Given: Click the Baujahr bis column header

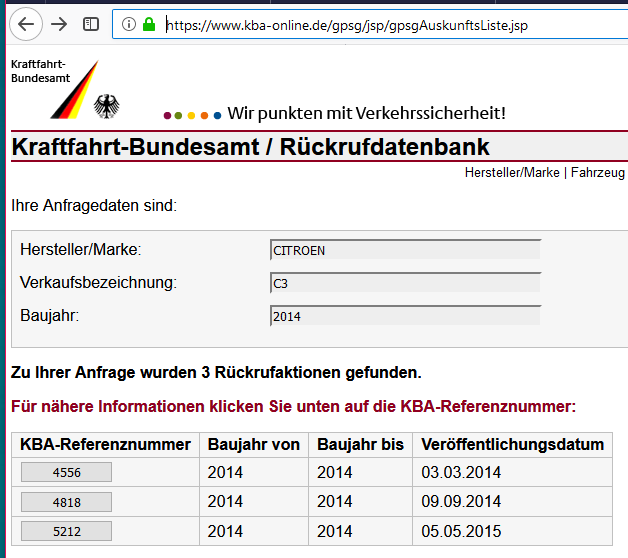Looking at the screenshot, I should (x=360, y=445).
